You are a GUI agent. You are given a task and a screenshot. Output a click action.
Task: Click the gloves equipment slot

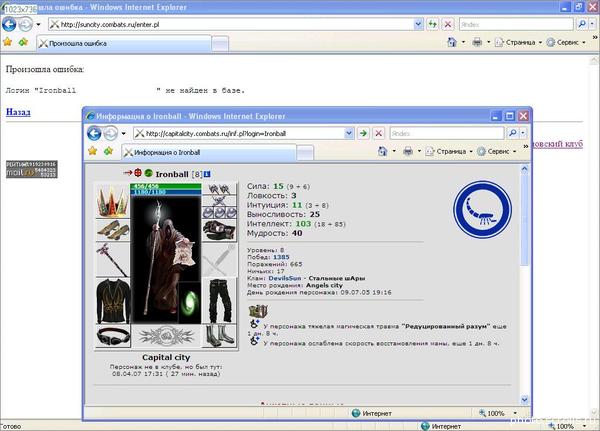[x=219, y=230]
